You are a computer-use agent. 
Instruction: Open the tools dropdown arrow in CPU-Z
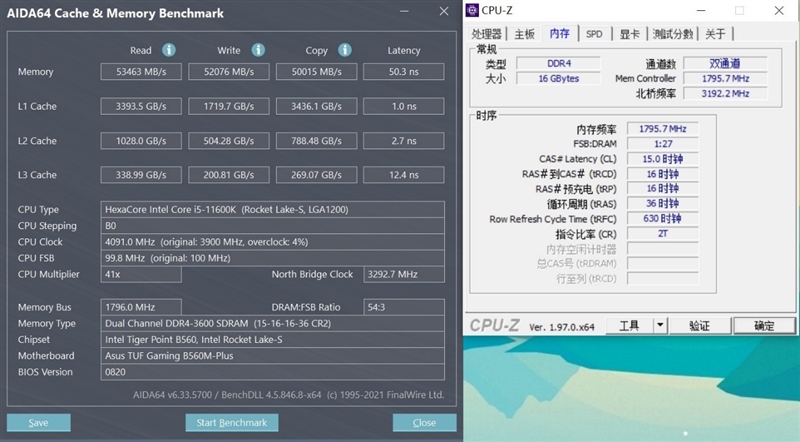[x=660, y=325]
